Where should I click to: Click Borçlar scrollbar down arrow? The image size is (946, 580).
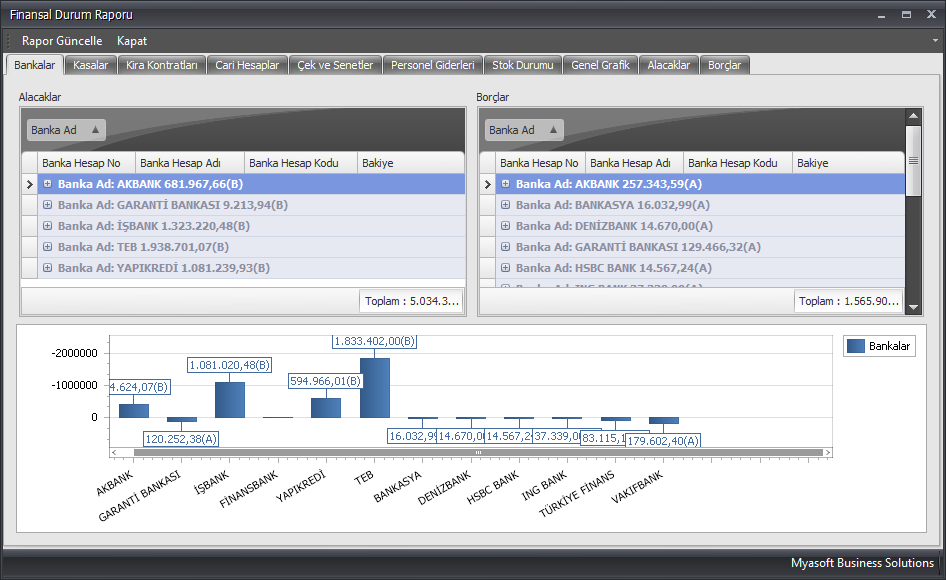(x=913, y=307)
